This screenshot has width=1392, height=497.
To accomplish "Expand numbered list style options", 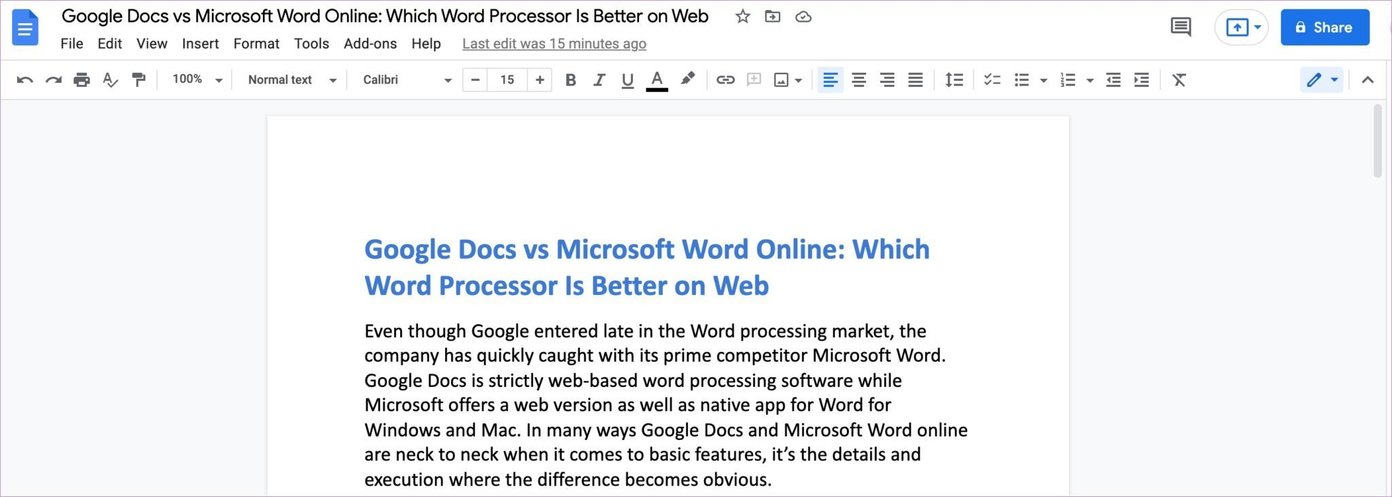I will pos(1090,80).
